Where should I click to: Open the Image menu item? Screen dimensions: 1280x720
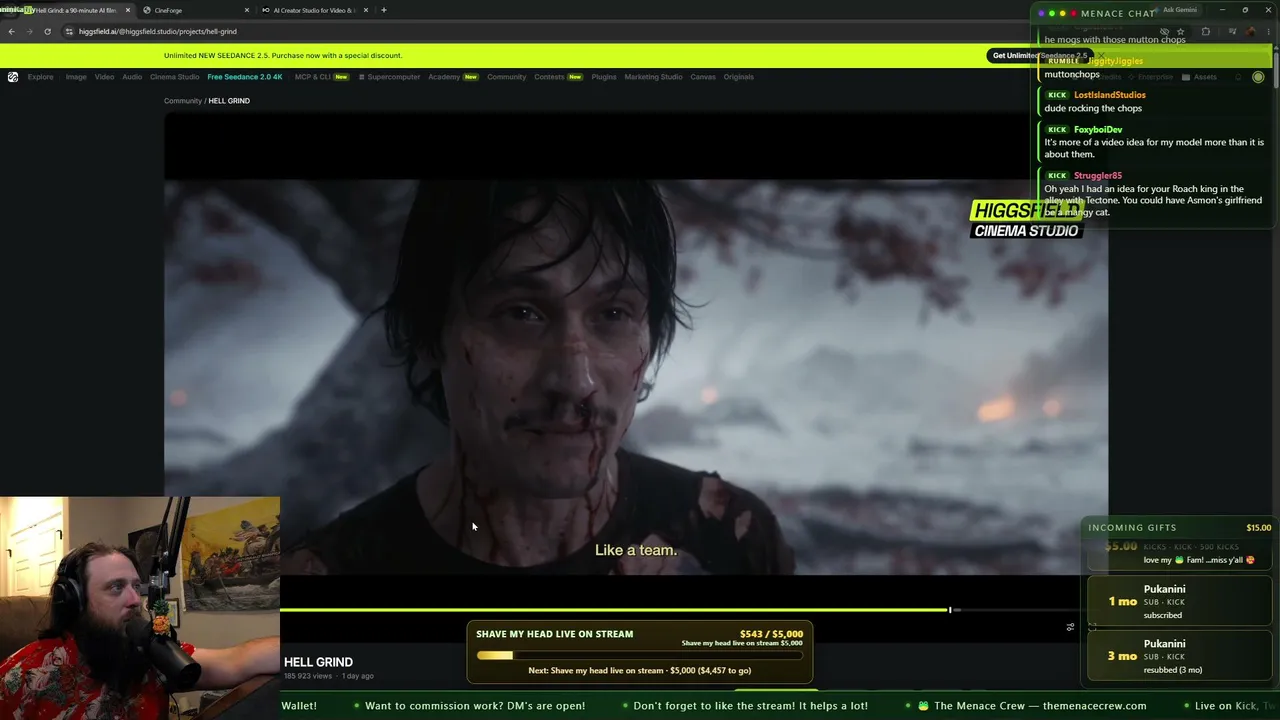[x=76, y=77]
